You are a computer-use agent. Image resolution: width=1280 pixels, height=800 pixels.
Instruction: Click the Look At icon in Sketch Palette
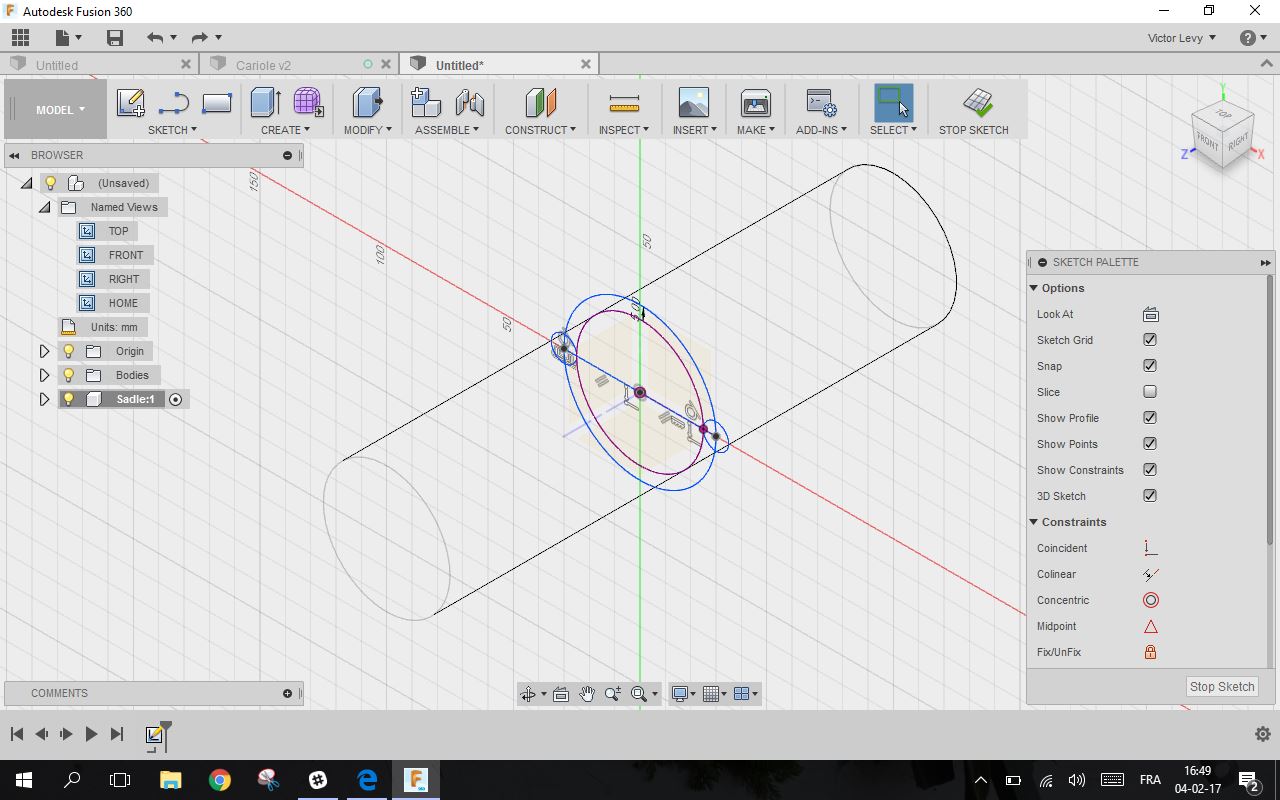[1150, 314]
